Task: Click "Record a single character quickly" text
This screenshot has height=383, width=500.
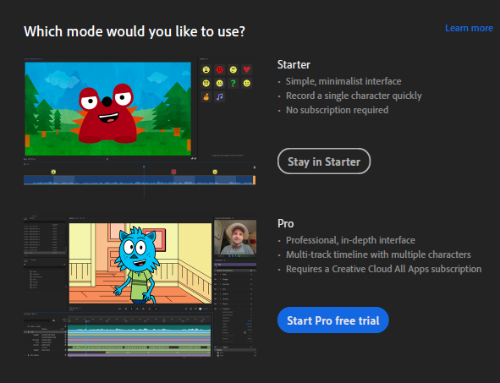Action: pyautogui.click(x=354, y=96)
